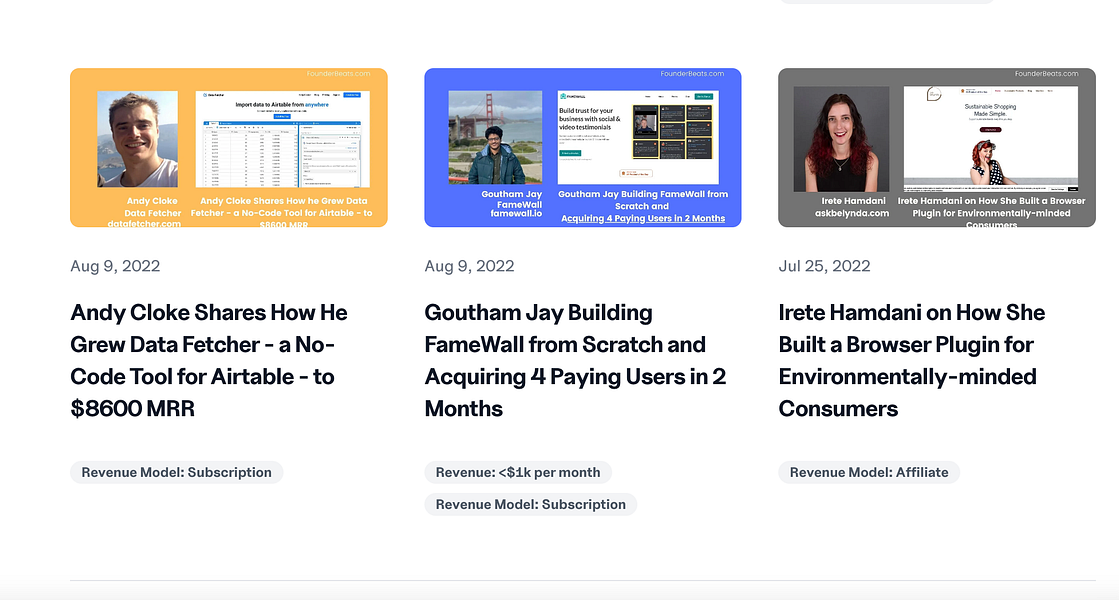Image resolution: width=1119 pixels, height=600 pixels.
Task: Click the Jul 25, 2022 date text
Action: (824, 266)
